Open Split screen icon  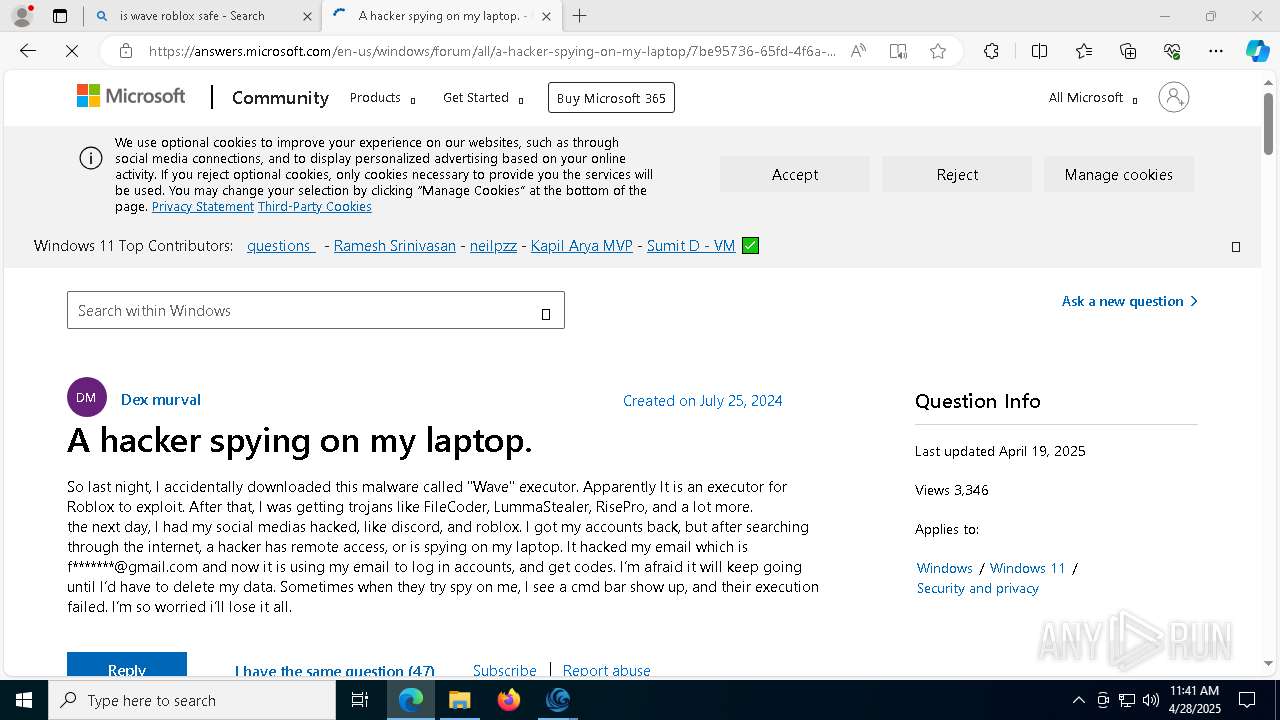[1039, 51]
